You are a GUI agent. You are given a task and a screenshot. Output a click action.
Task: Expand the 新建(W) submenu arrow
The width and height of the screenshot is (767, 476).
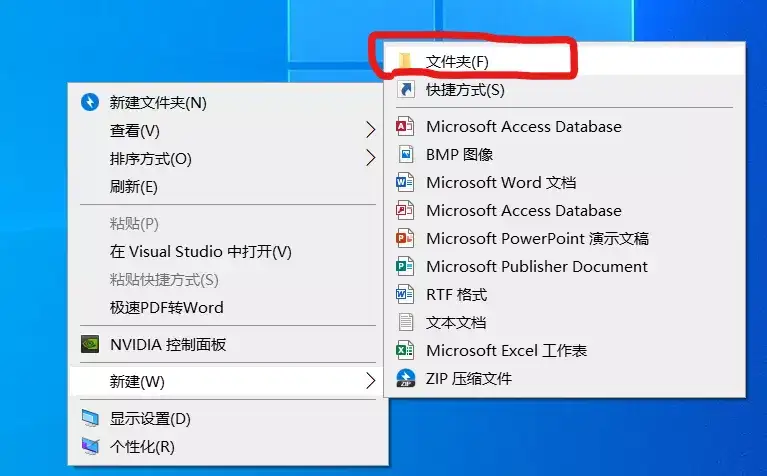coord(371,381)
